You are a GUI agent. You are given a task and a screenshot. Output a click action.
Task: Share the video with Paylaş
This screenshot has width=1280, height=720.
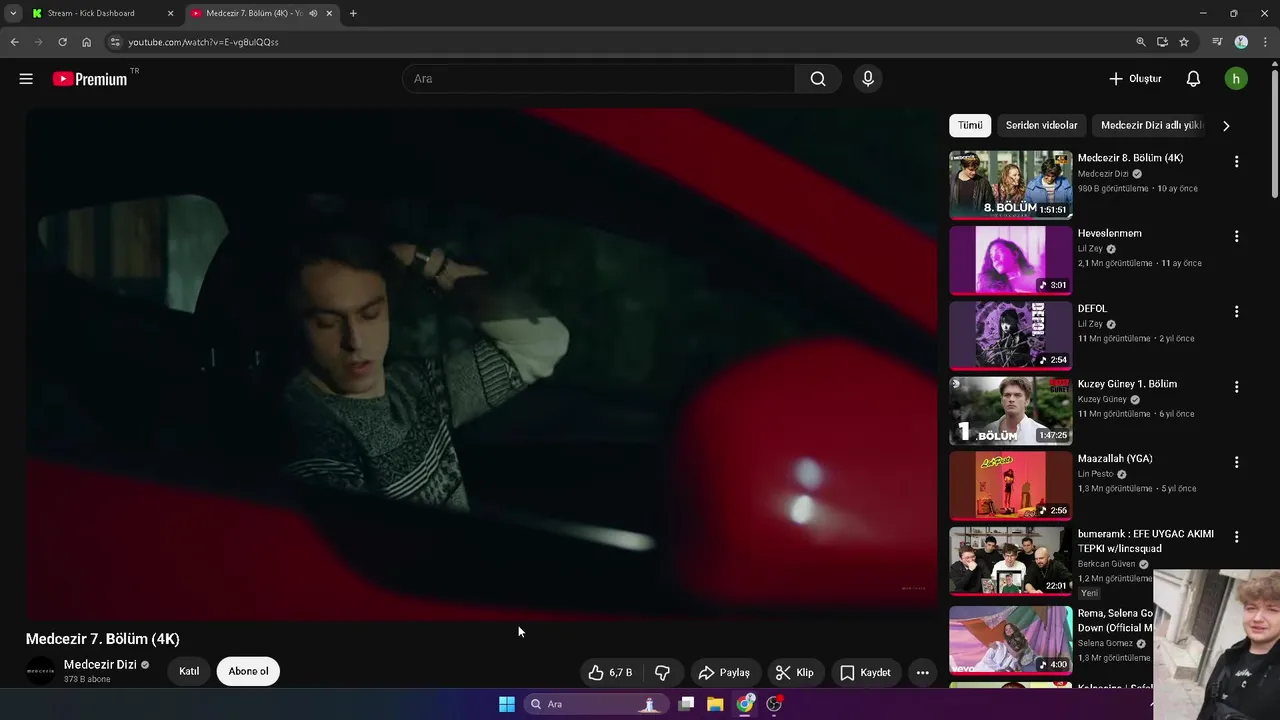tap(724, 672)
